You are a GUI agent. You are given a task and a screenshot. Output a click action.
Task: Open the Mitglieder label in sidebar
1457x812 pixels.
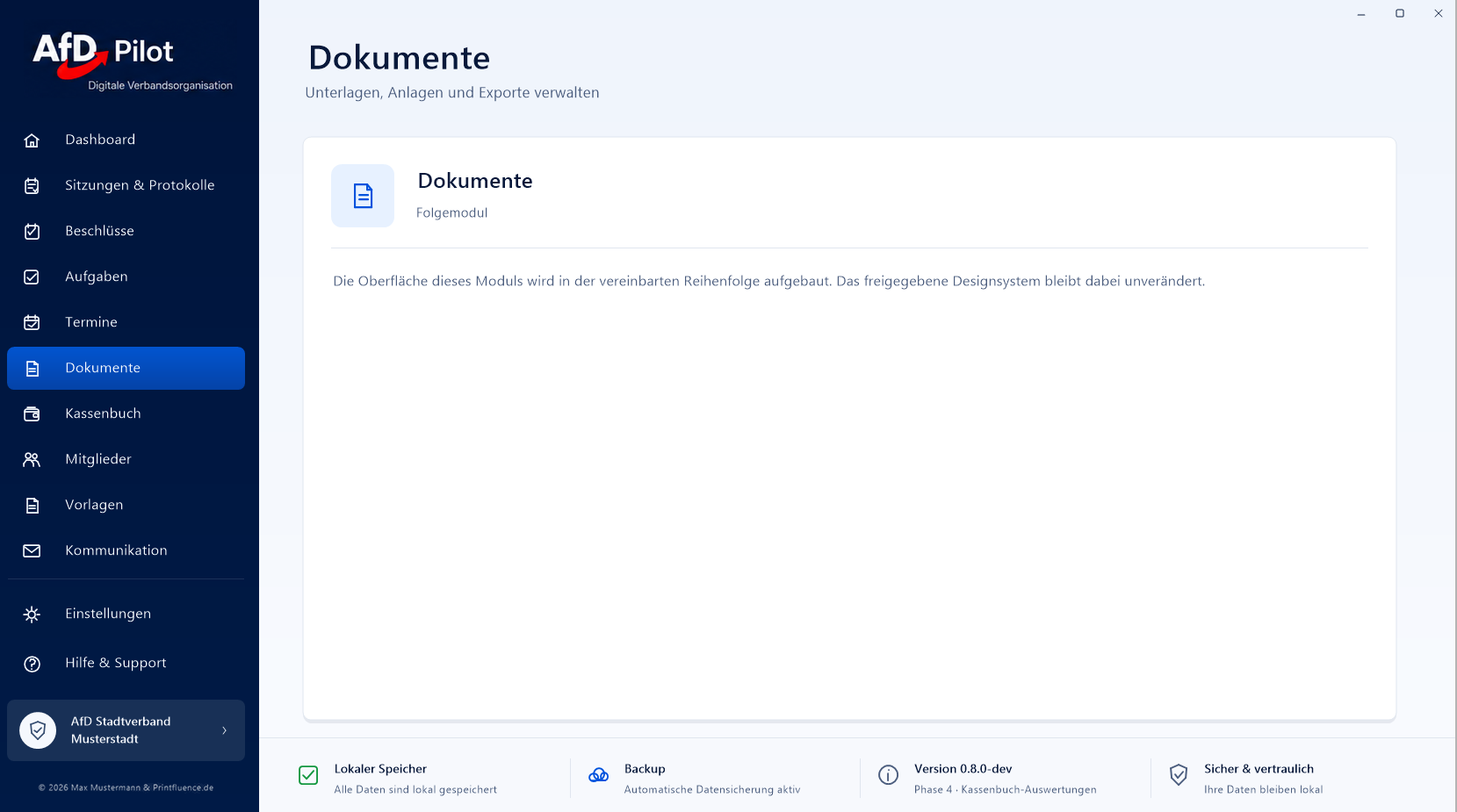[98, 459]
